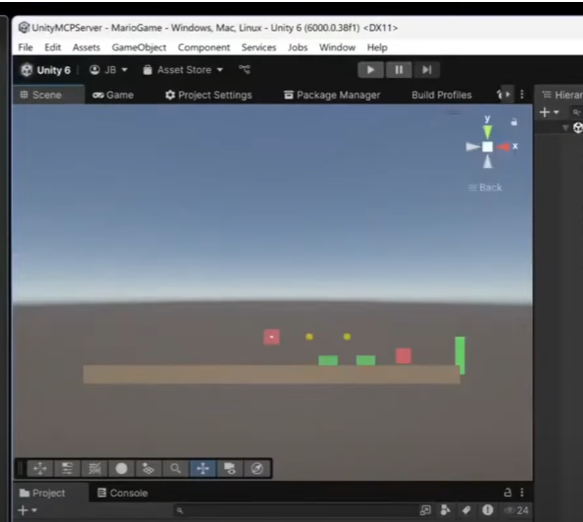The image size is (583, 522).
Task: Toggle the Project panel lock icon
Action: (508, 493)
